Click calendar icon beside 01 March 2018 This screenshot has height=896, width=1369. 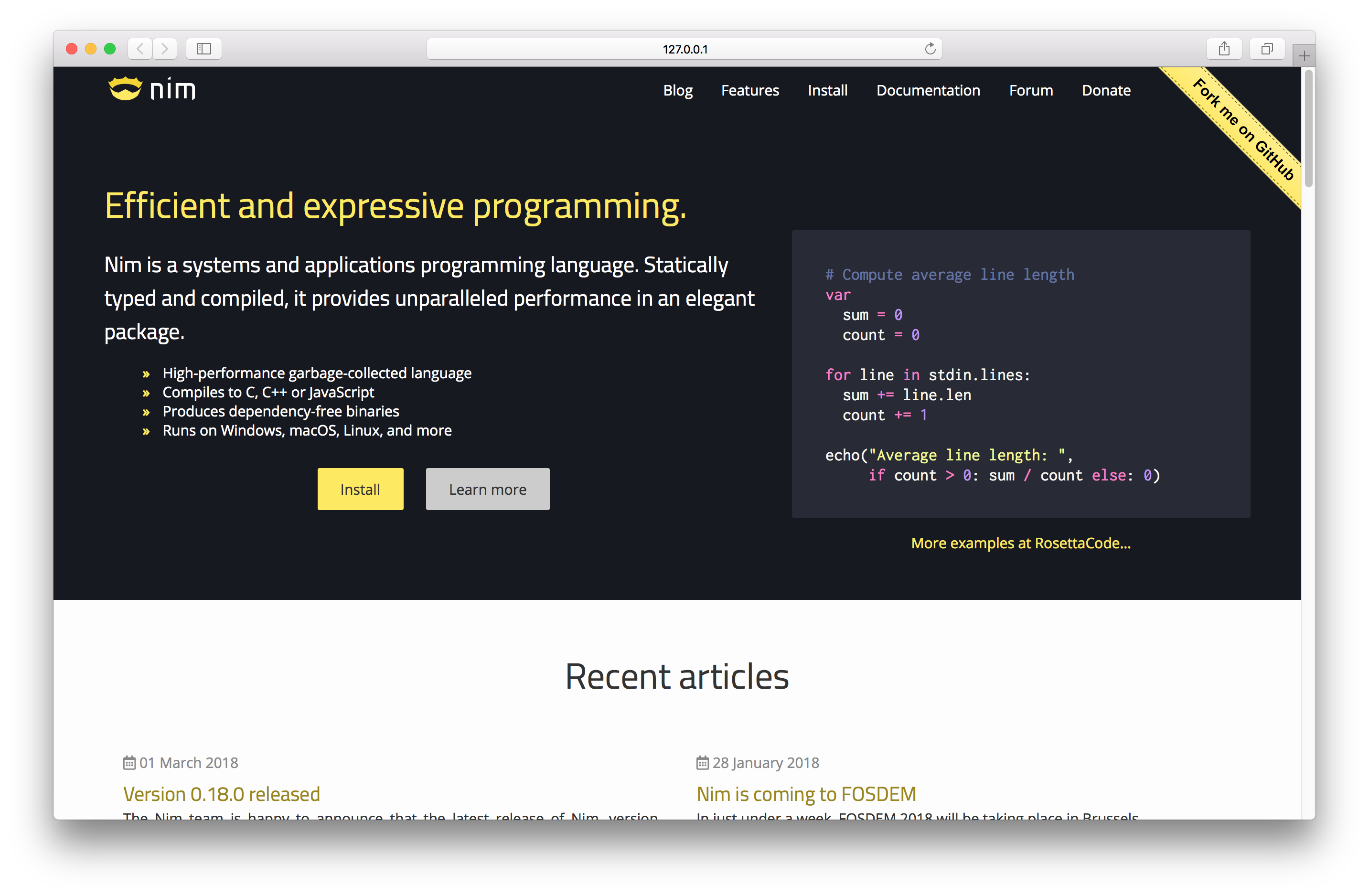[129, 763]
